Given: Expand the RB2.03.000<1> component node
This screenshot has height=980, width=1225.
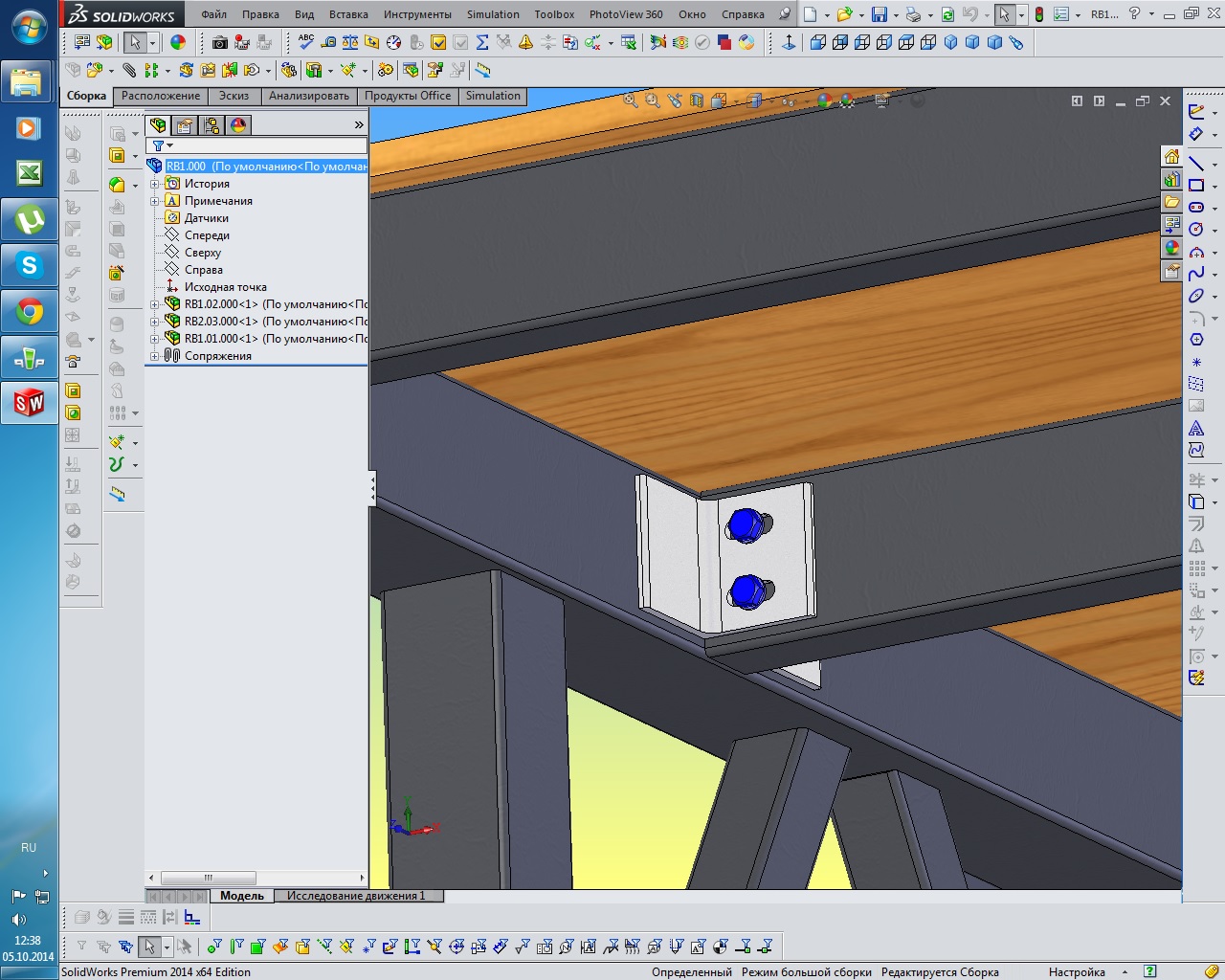Looking at the screenshot, I should coord(155,322).
